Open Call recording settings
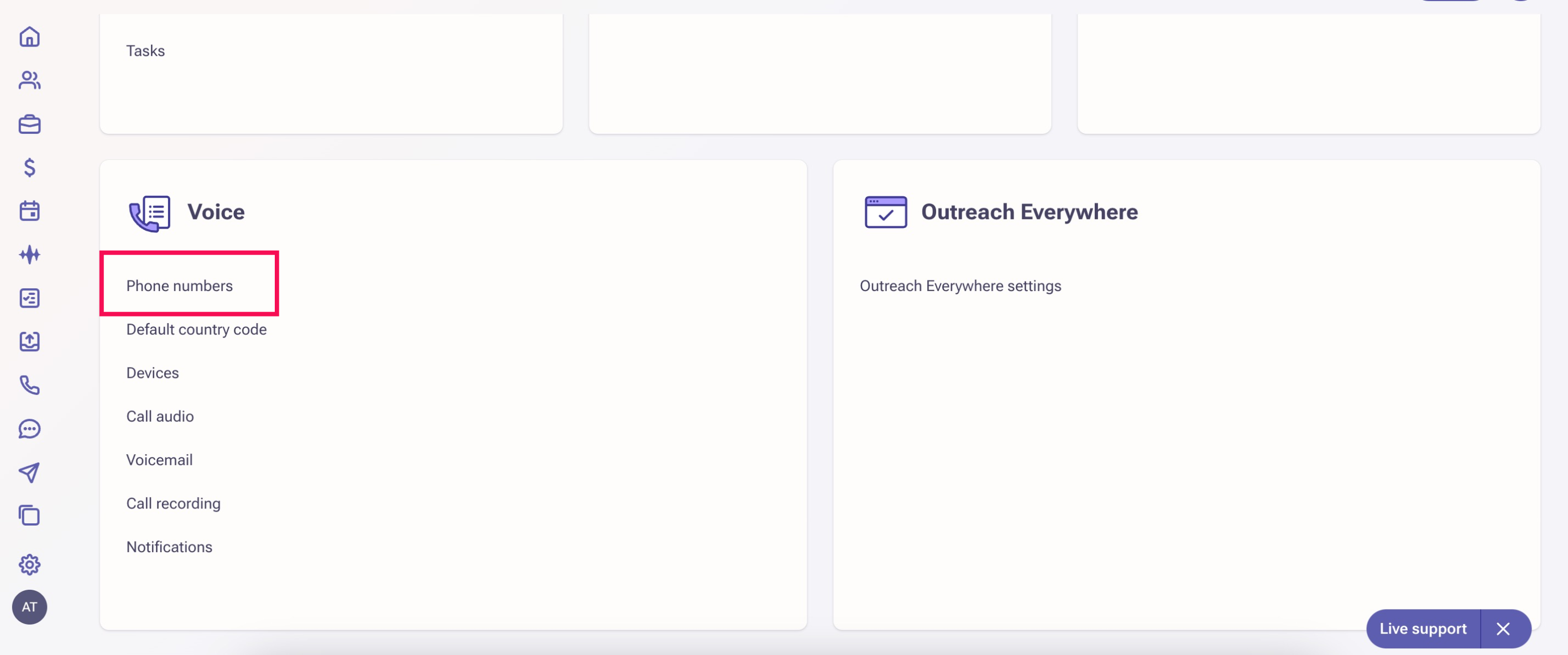 pyautogui.click(x=174, y=503)
